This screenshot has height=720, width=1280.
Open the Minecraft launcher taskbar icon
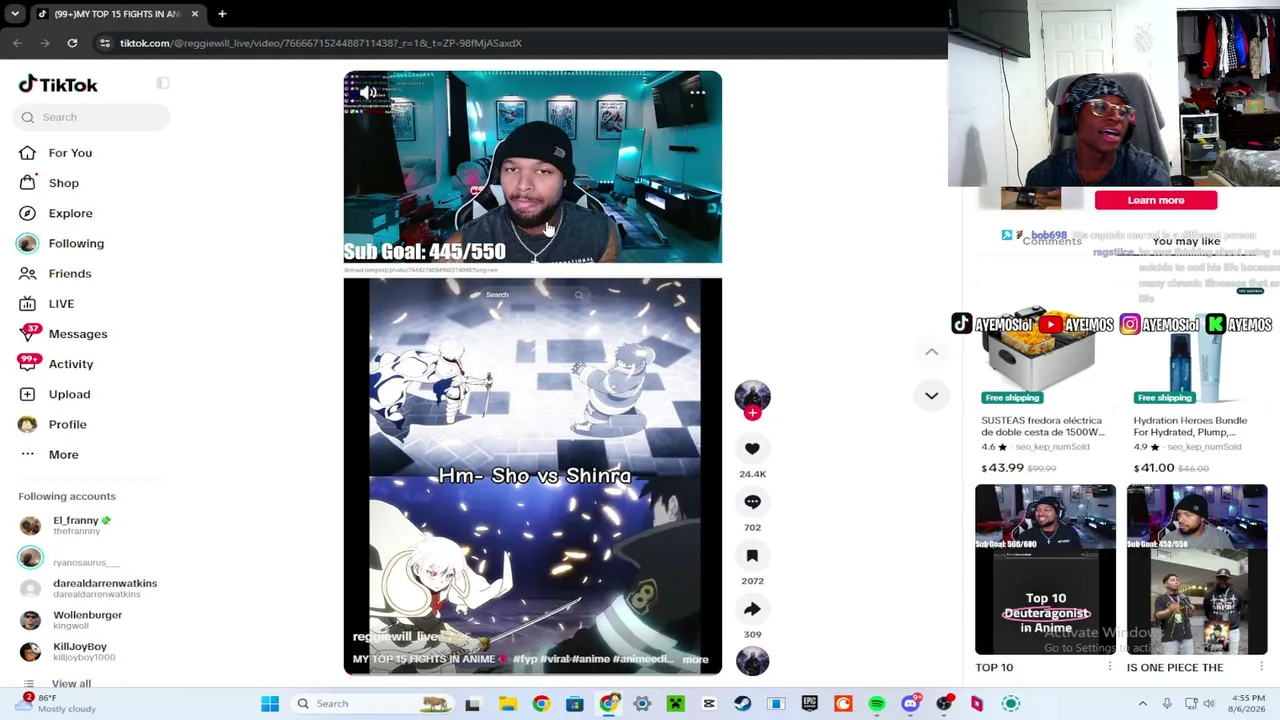click(675, 704)
